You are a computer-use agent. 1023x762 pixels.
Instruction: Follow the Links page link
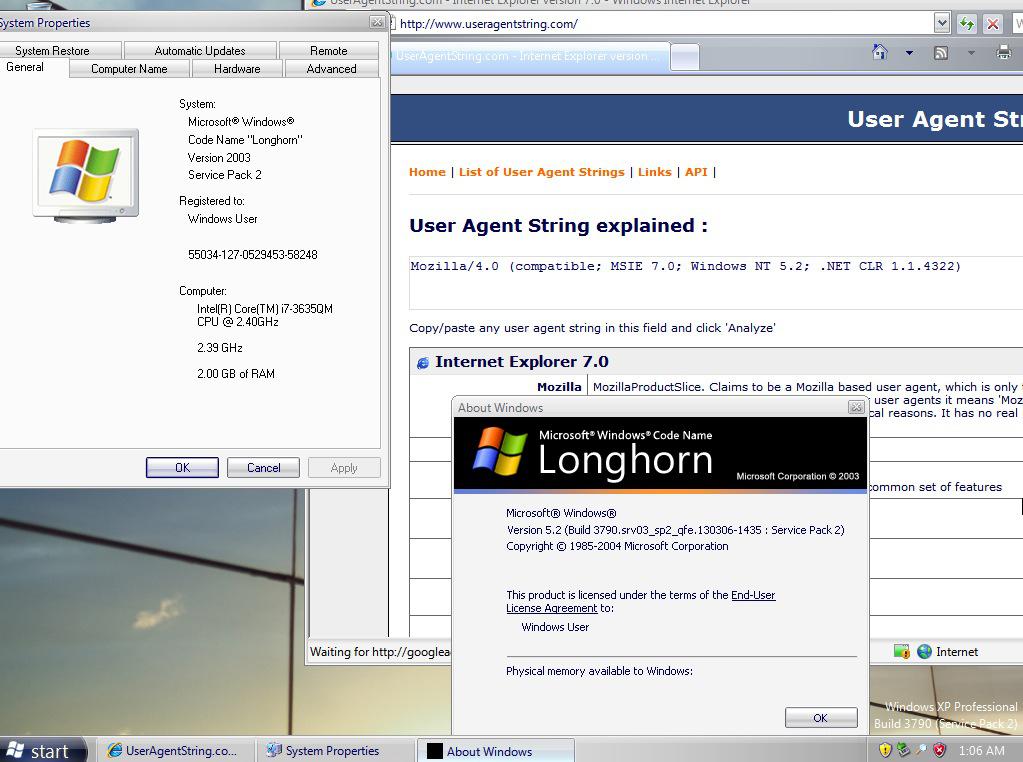tap(654, 172)
